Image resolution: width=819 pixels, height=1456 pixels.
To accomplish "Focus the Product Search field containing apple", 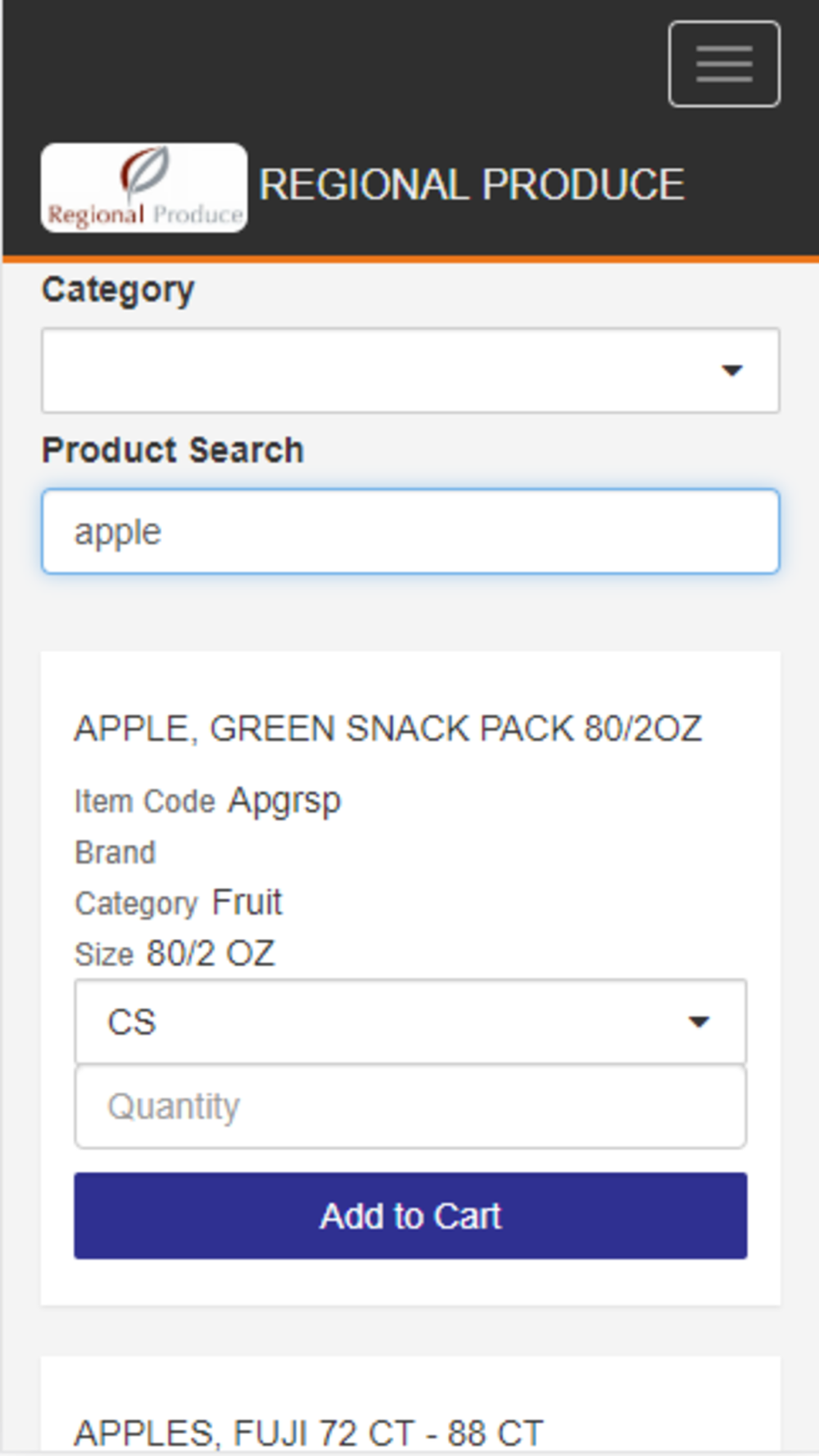I will 410,531.
